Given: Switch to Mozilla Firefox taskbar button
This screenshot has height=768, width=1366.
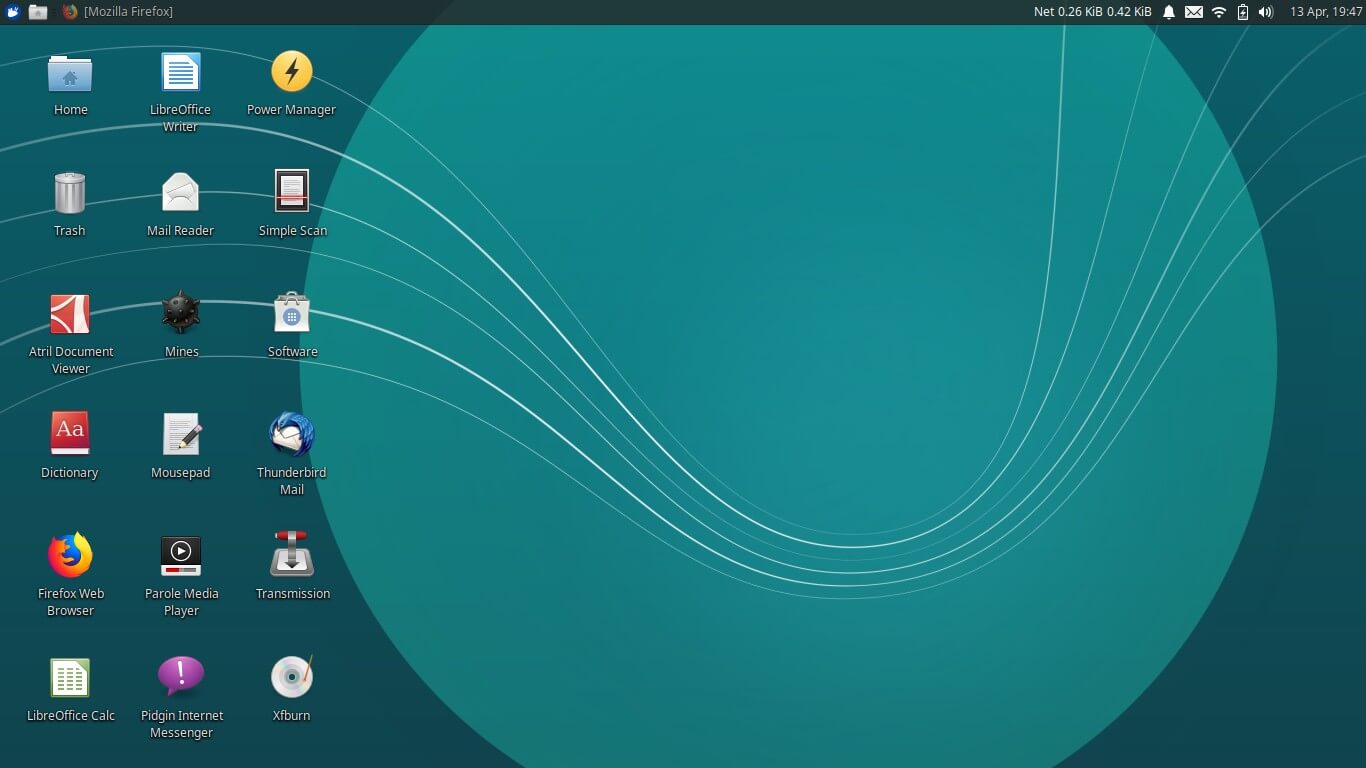Looking at the screenshot, I should coord(117,12).
